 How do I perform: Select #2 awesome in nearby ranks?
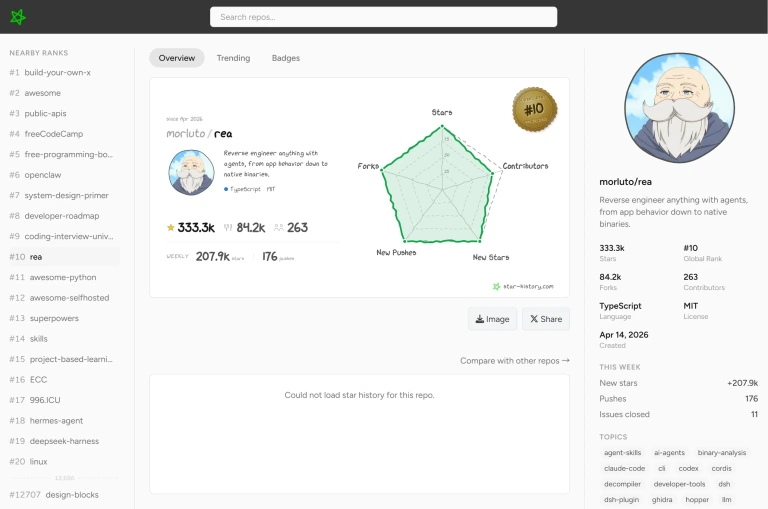coord(64,93)
